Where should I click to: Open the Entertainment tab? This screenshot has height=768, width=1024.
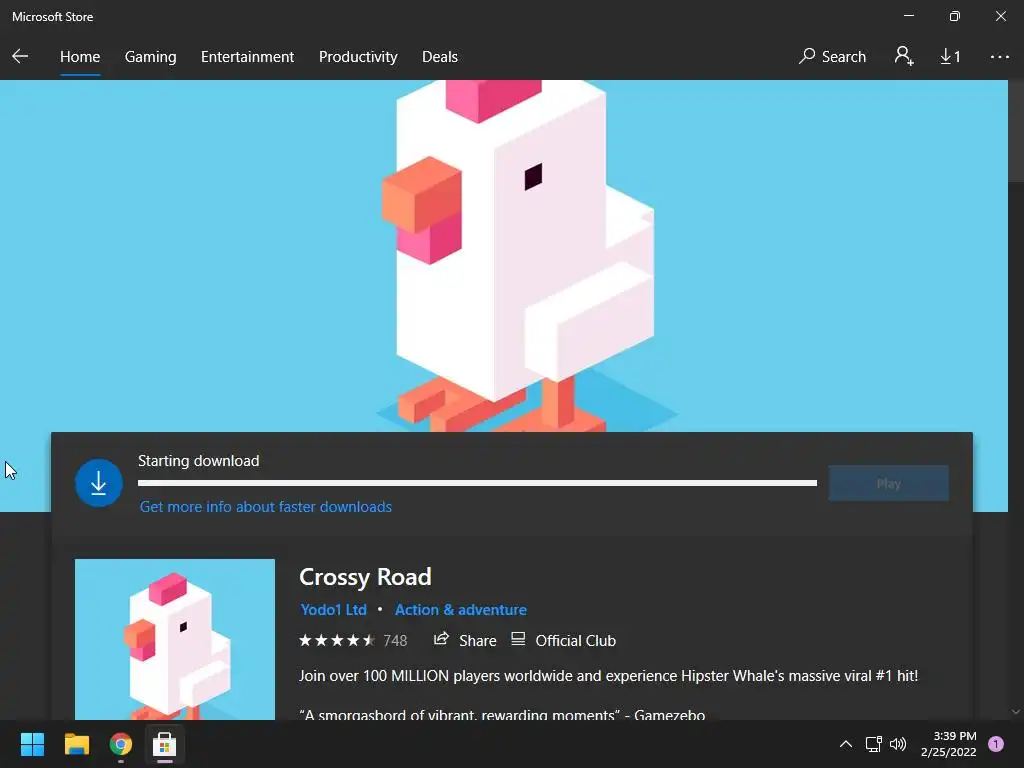point(248,57)
